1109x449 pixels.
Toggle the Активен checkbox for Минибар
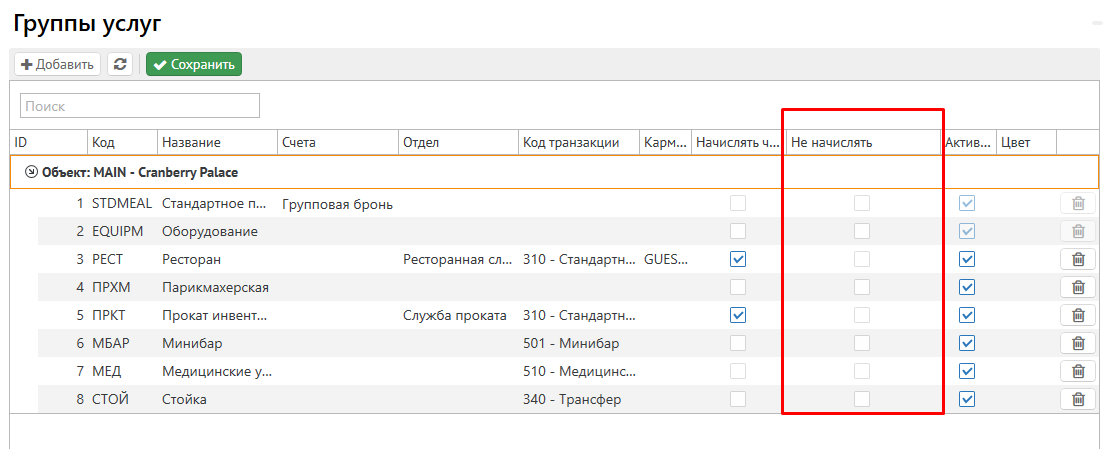click(x=967, y=343)
